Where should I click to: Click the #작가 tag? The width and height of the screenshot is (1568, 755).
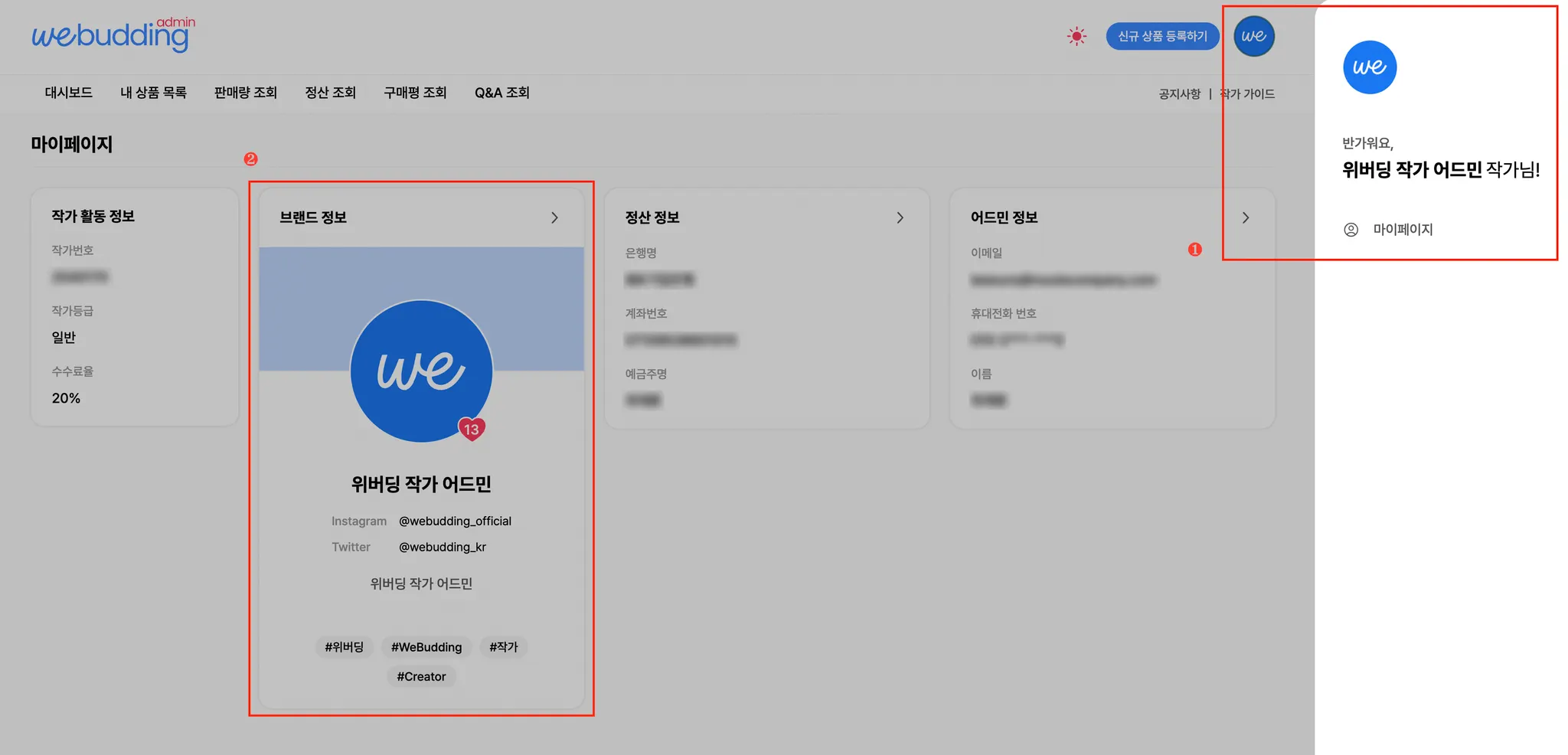click(x=504, y=647)
